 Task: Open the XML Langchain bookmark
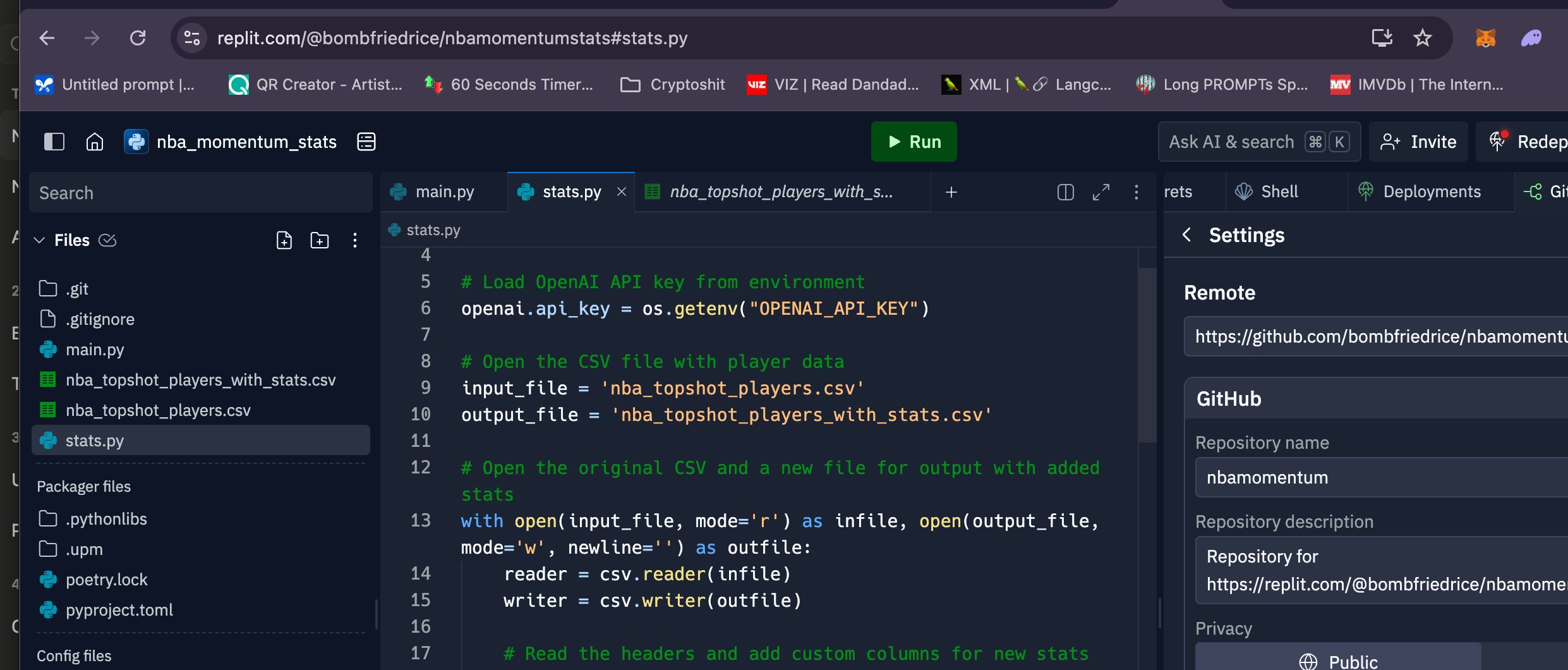click(x=1026, y=84)
